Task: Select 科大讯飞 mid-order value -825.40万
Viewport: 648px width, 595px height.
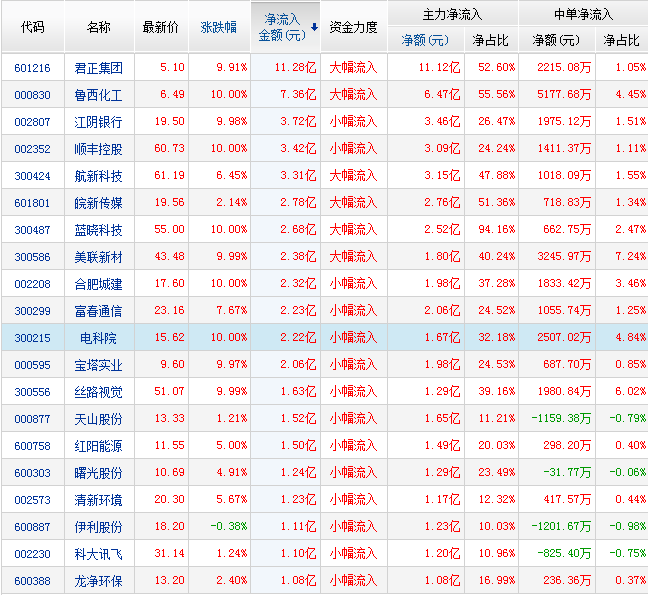Action: point(564,553)
